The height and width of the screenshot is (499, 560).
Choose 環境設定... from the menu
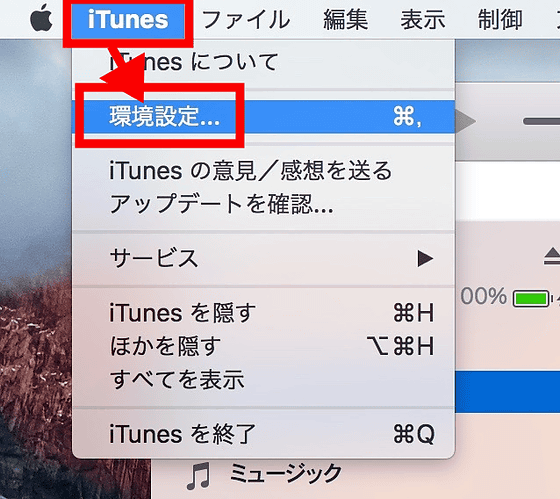point(263,116)
